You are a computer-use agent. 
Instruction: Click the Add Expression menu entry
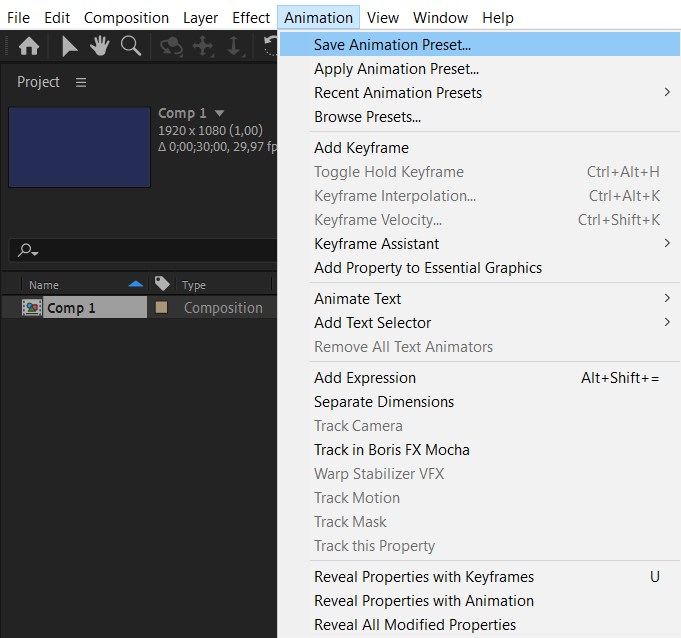tap(365, 378)
